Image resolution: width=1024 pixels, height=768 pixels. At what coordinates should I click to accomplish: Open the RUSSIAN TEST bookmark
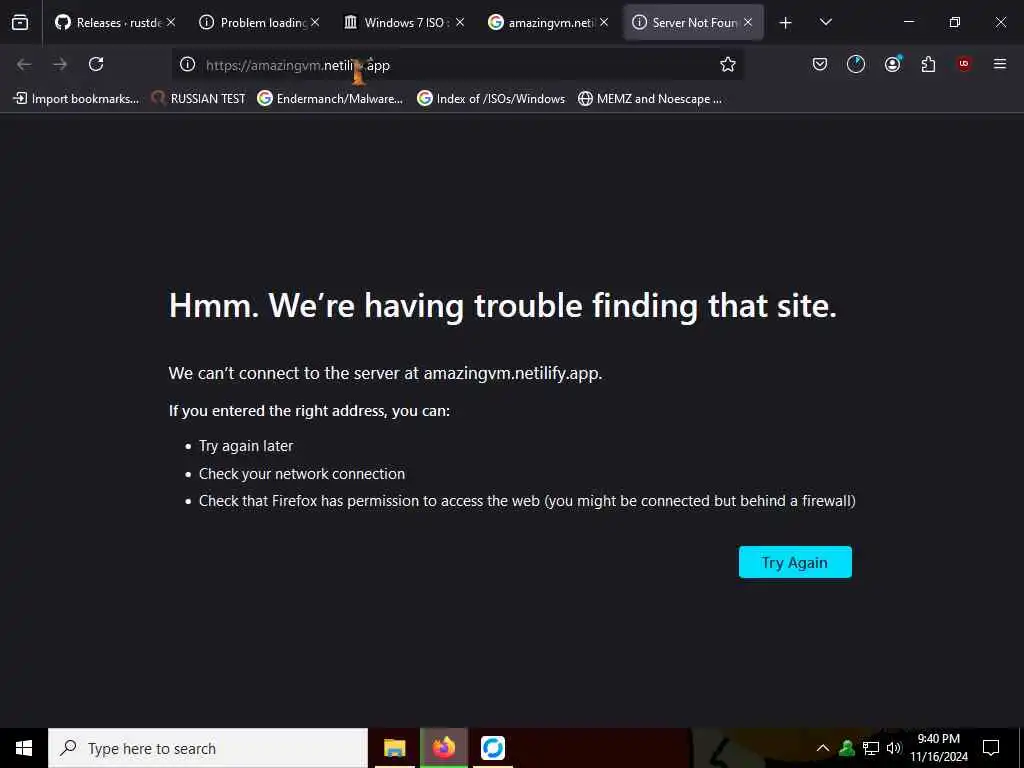199,99
